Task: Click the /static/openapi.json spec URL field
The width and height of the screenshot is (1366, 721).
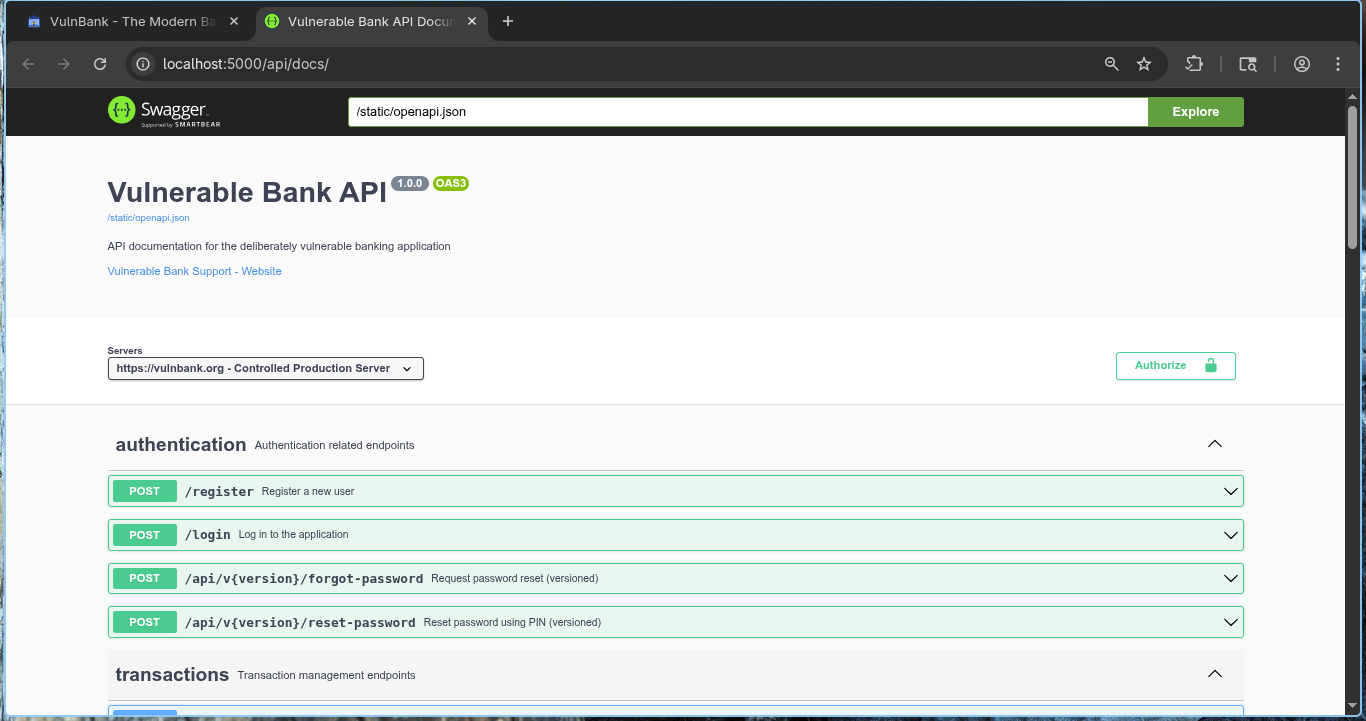Action: (x=748, y=112)
